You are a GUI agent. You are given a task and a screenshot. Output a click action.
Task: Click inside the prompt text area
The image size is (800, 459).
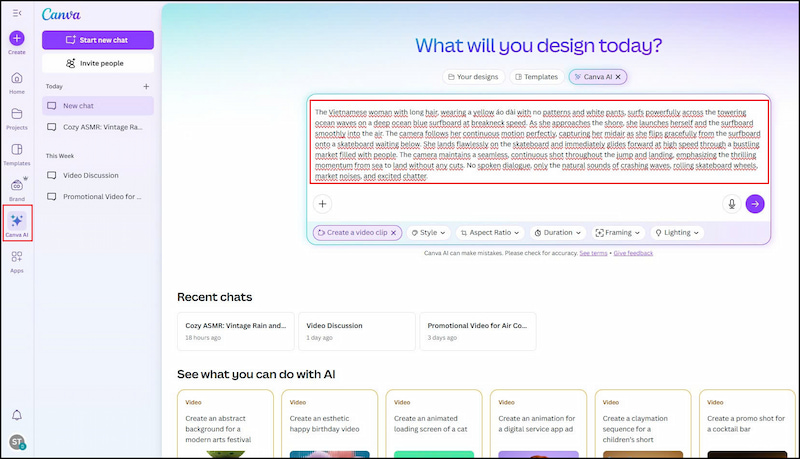[x=539, y=142]
